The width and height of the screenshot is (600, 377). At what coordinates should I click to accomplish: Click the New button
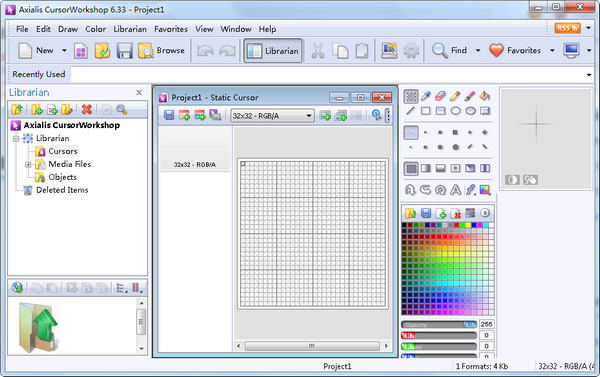[x=36, y=51]
